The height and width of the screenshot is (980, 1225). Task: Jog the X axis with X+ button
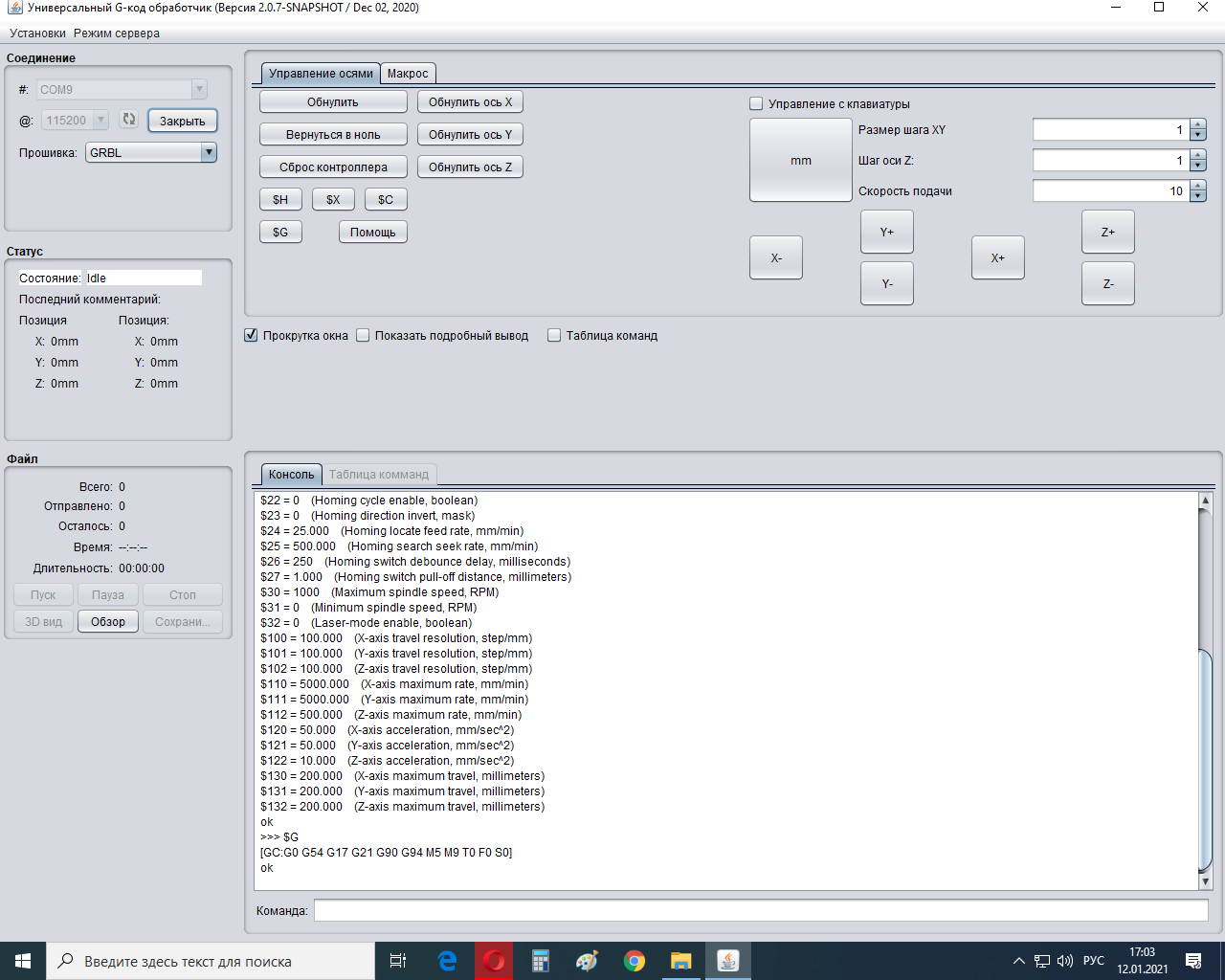point(998,258)
